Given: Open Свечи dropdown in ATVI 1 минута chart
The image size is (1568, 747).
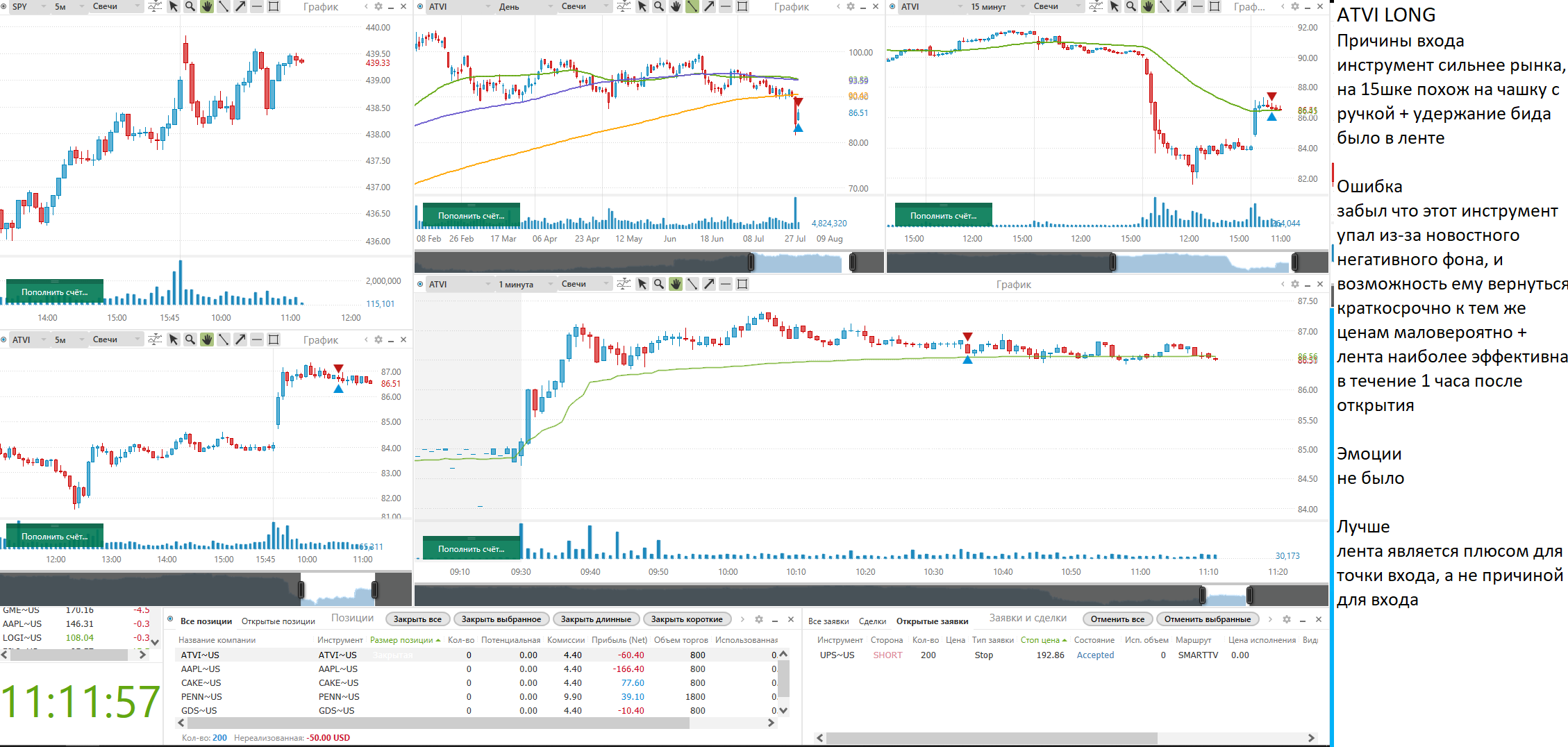Looking at the screenshot, I should point(585,284).
